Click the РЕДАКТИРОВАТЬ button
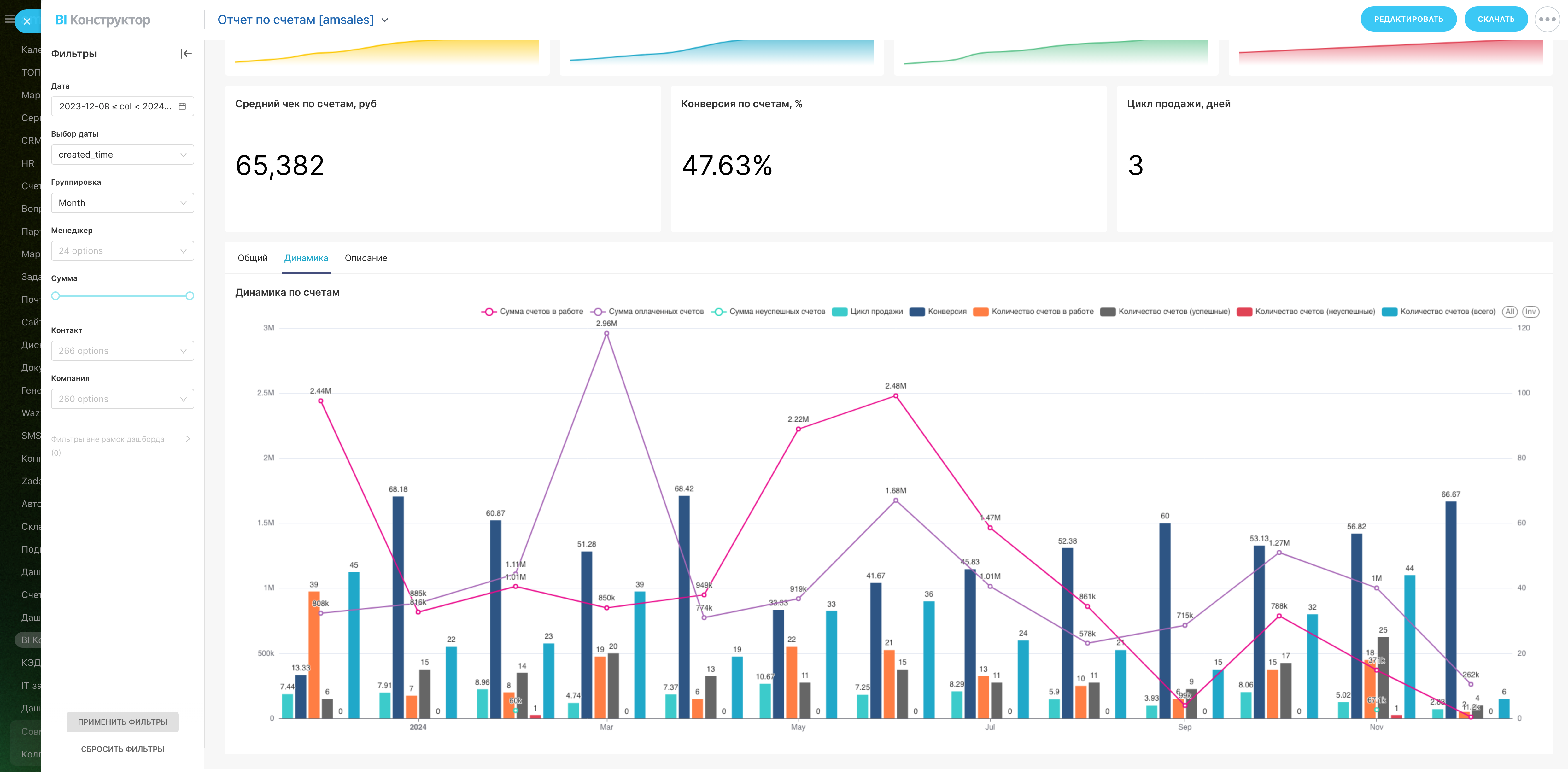 point(1408,20)
